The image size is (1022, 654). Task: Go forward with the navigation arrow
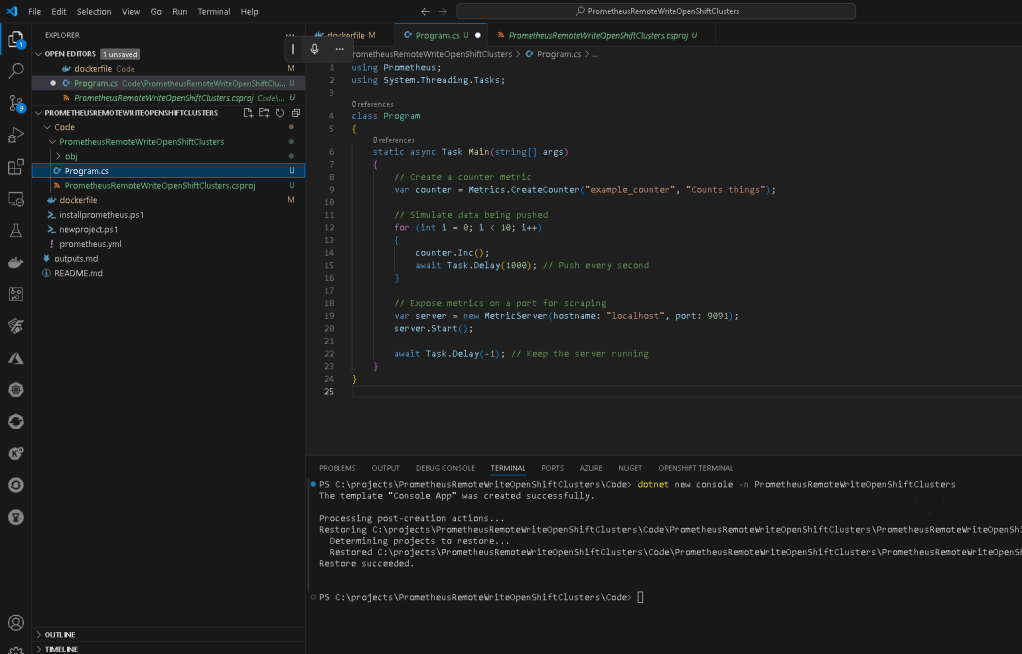tap(443, 11)
